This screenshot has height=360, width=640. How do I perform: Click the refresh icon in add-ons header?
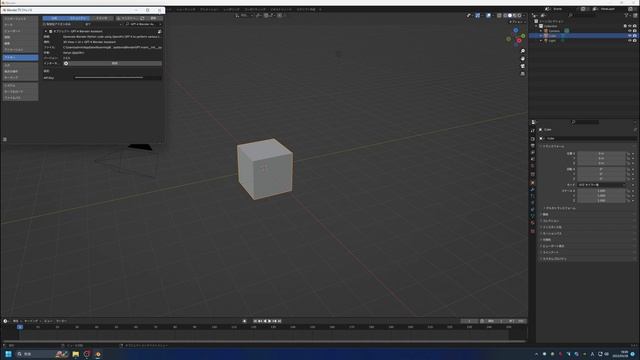pos(142,18)
